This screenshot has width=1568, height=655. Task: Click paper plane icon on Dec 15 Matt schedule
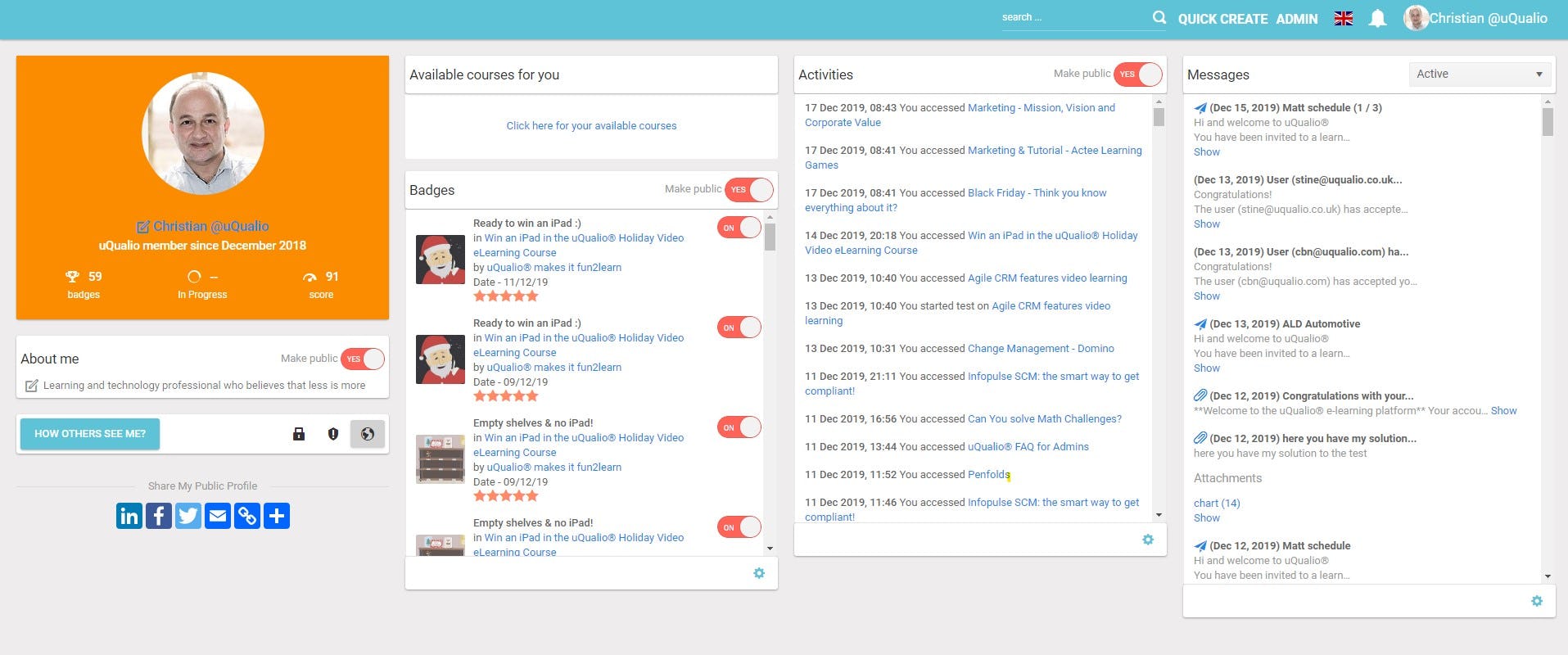click(1200, 108)
